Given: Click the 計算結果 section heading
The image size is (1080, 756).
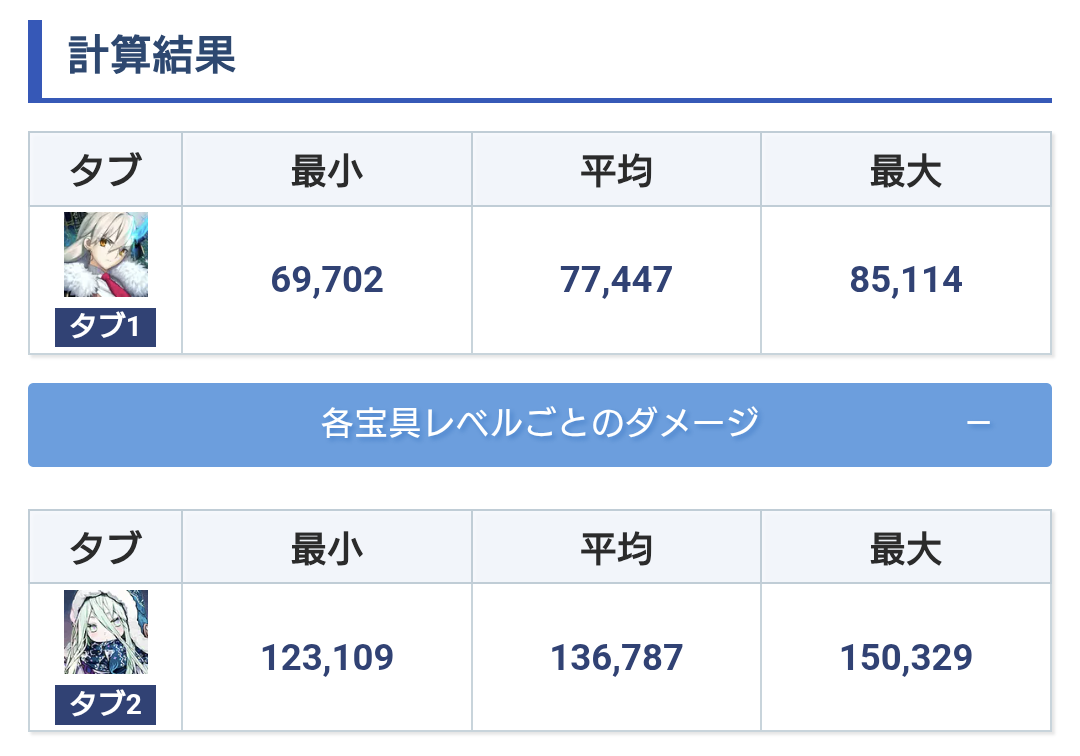Looking at the screenshot, I should pyautogui.click(x=152, y=56).
